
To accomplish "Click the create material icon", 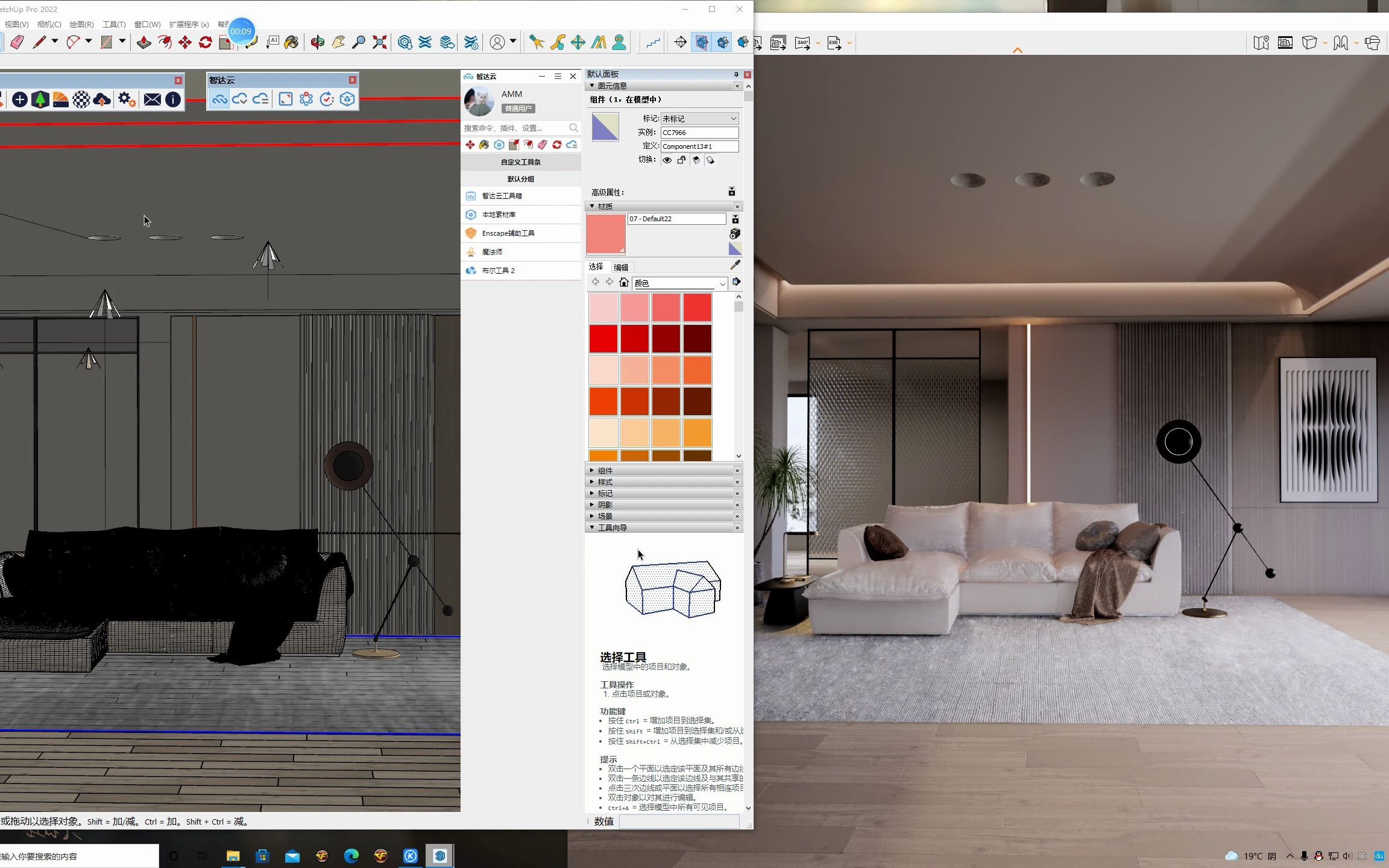I will tap(735, 233).
